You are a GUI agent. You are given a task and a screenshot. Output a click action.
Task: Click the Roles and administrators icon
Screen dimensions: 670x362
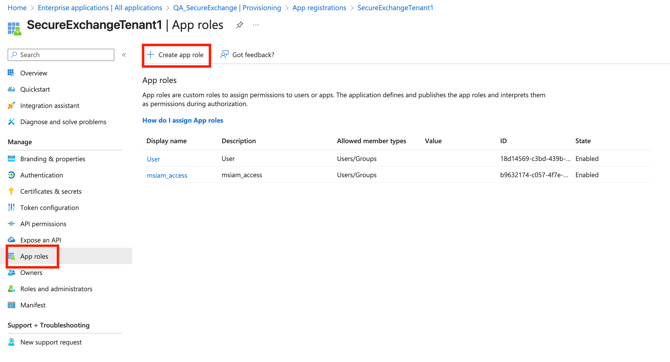(11, 289)
